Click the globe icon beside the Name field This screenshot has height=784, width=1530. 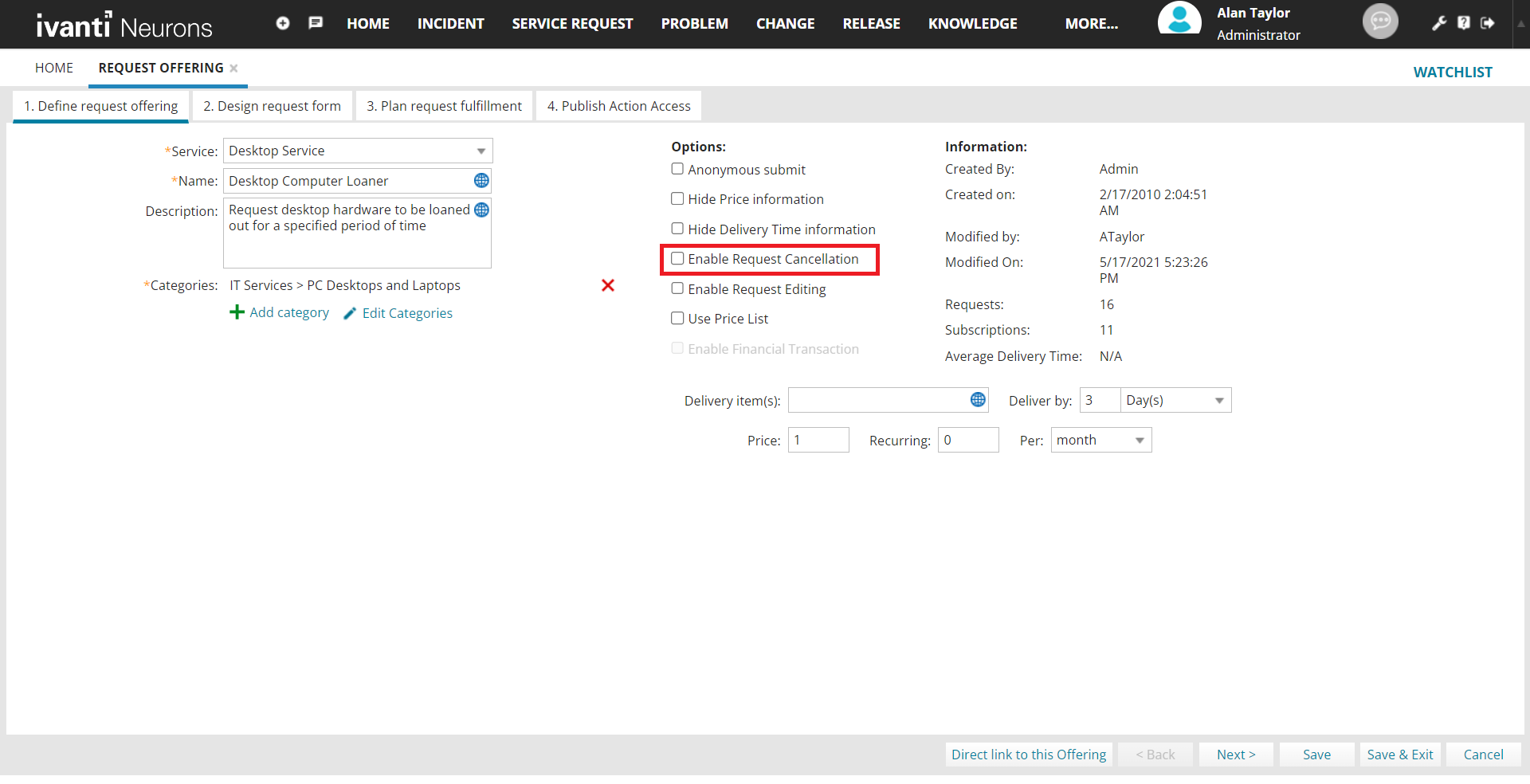[481, 181]
